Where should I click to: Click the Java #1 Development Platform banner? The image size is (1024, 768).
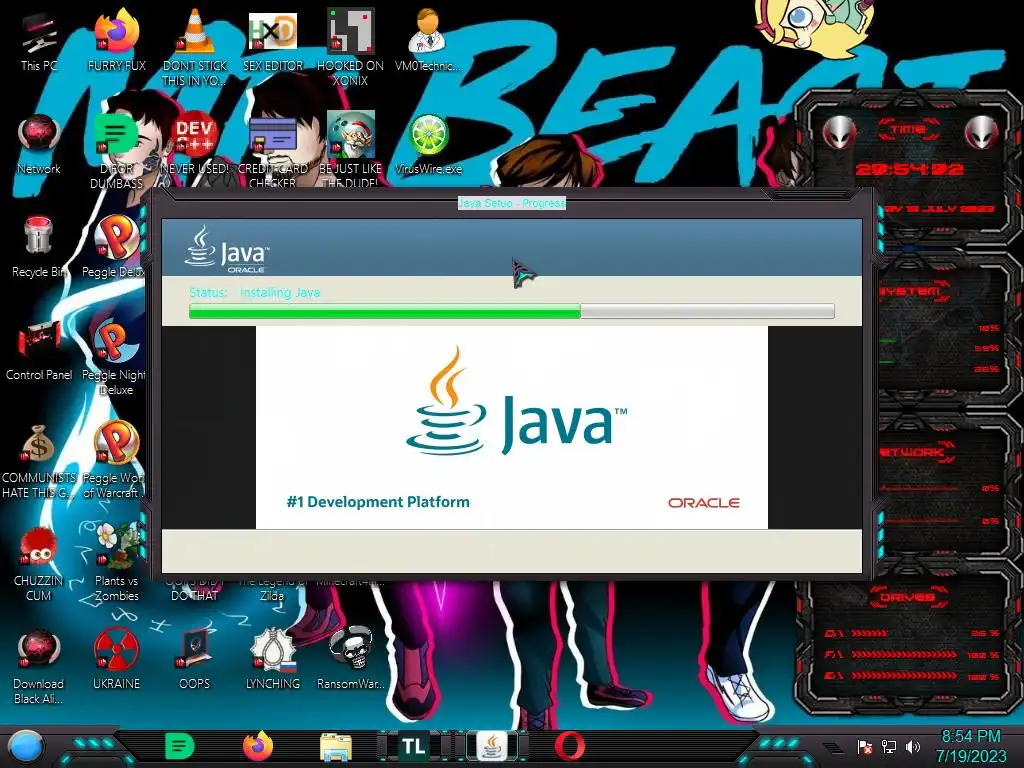(x=511, y=427)
